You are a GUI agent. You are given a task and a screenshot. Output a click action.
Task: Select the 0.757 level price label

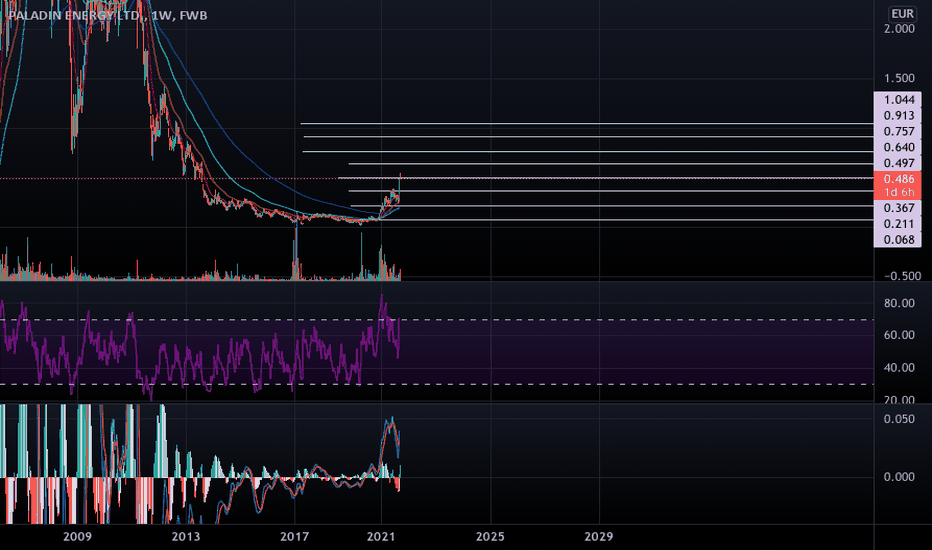click(898, 131)
